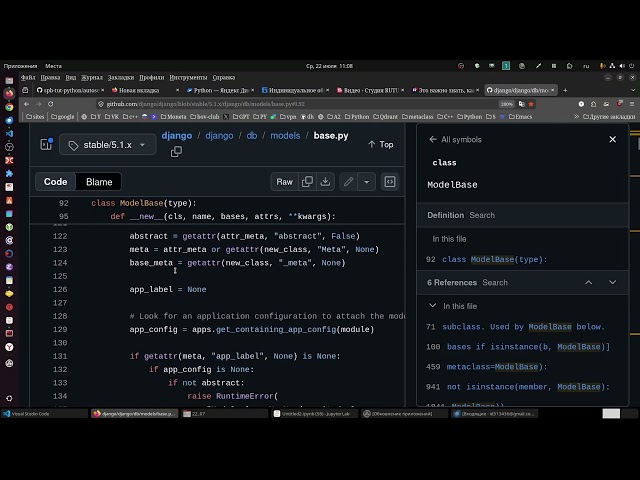
Task: Open the Firefox application menu hamburger
Action: 632,104
